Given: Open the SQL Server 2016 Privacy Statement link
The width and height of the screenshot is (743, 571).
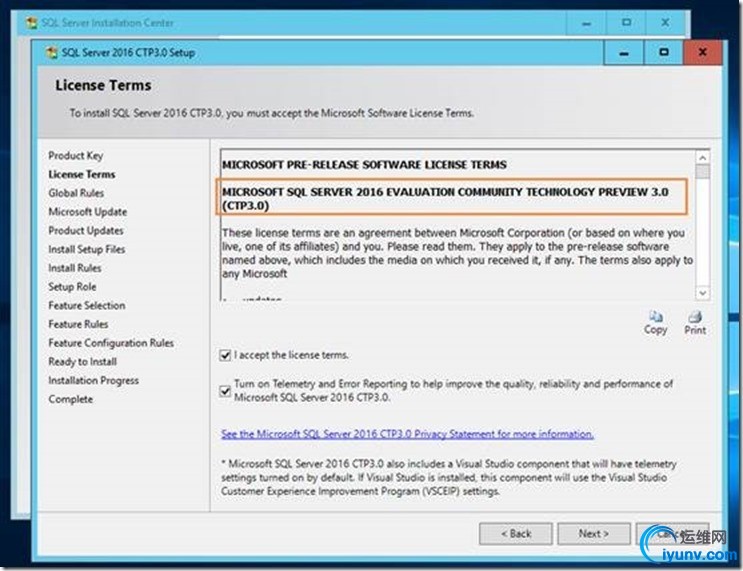Looking at the screenshot, I should pyautogui.click(x=408, y=434).
